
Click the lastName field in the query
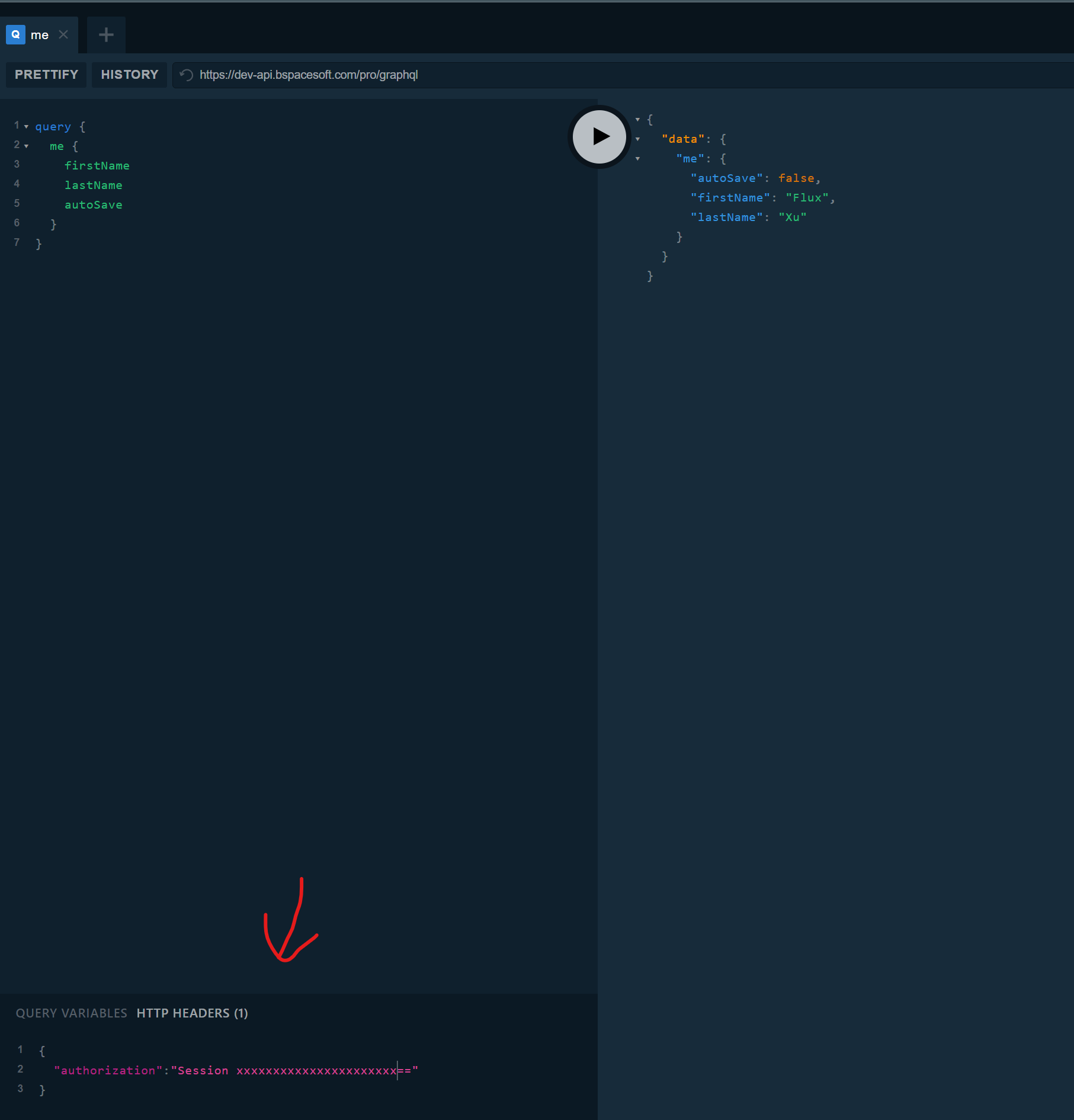click(93, 185)
